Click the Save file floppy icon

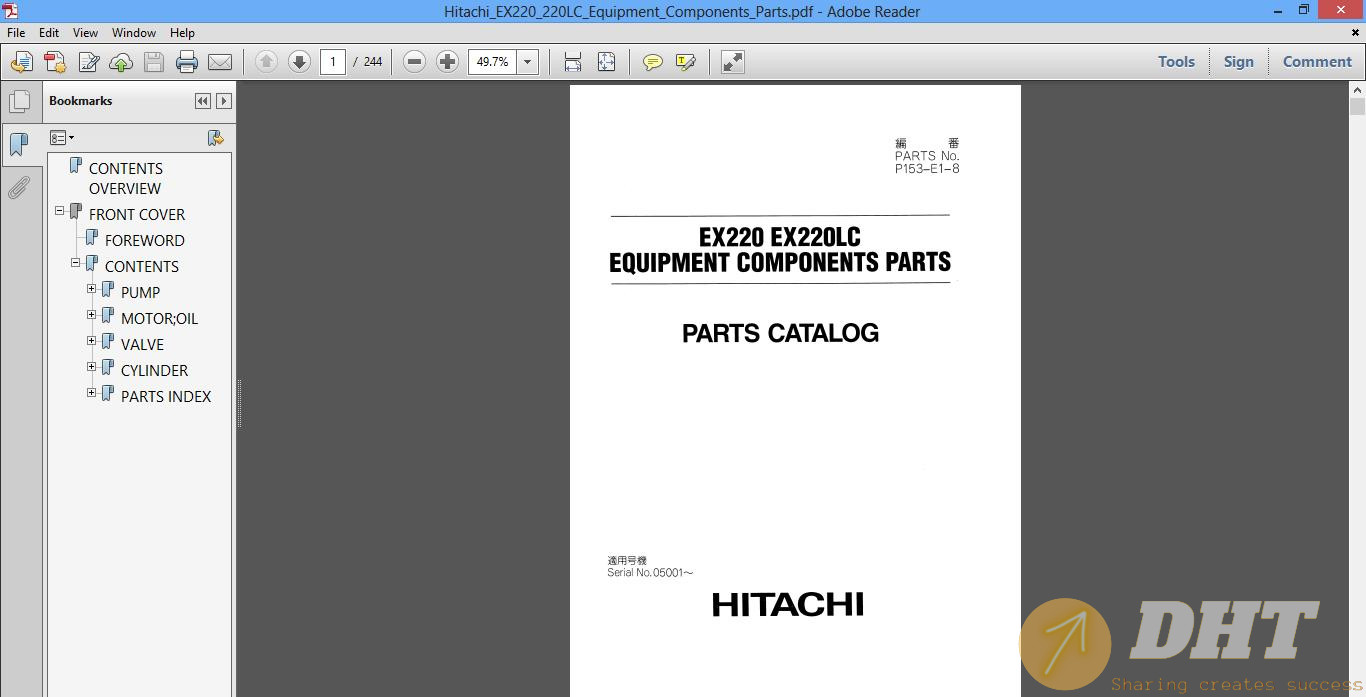click(154, 62)
